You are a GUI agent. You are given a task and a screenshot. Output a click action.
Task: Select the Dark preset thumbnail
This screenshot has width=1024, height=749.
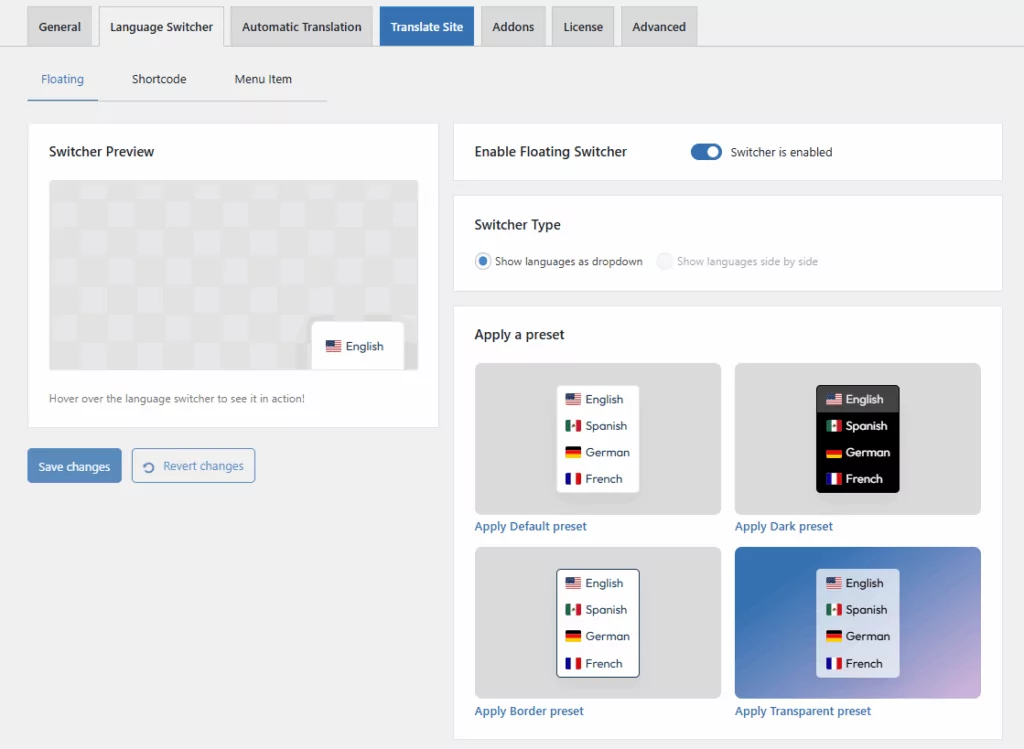(857, 439)
